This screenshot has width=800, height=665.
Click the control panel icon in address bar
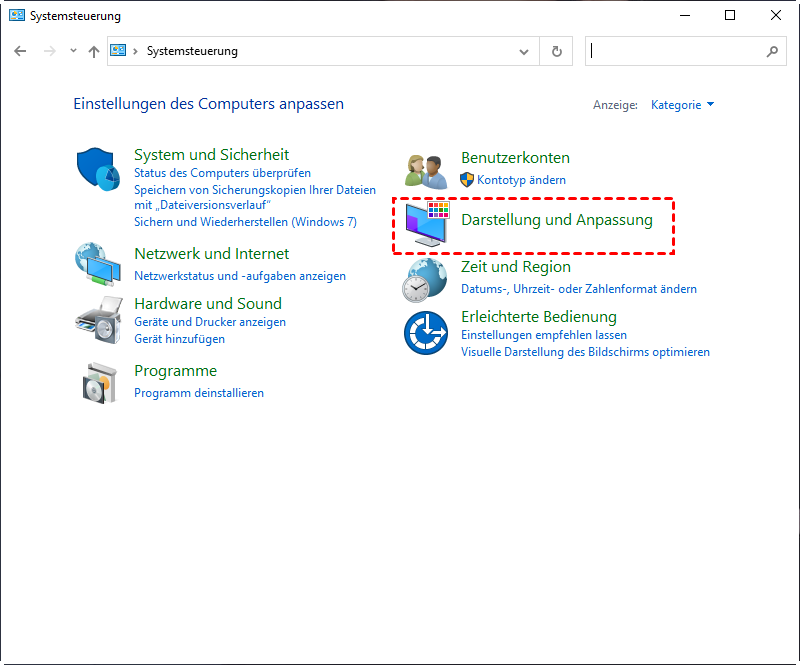click(118, 51)
